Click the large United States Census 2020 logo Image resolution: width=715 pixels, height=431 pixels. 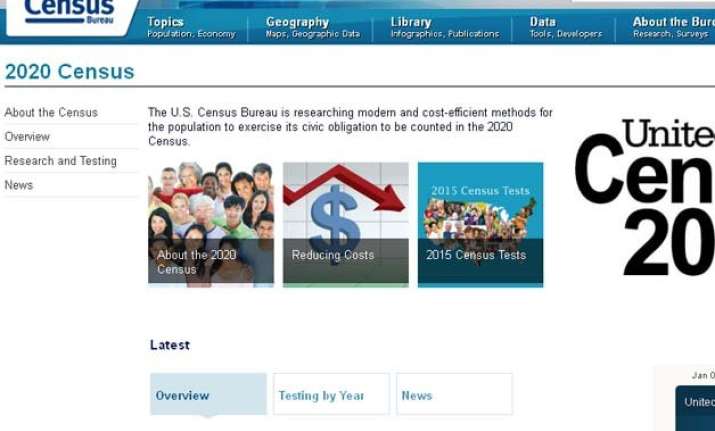pyautogui.click(x=645, y=197)
